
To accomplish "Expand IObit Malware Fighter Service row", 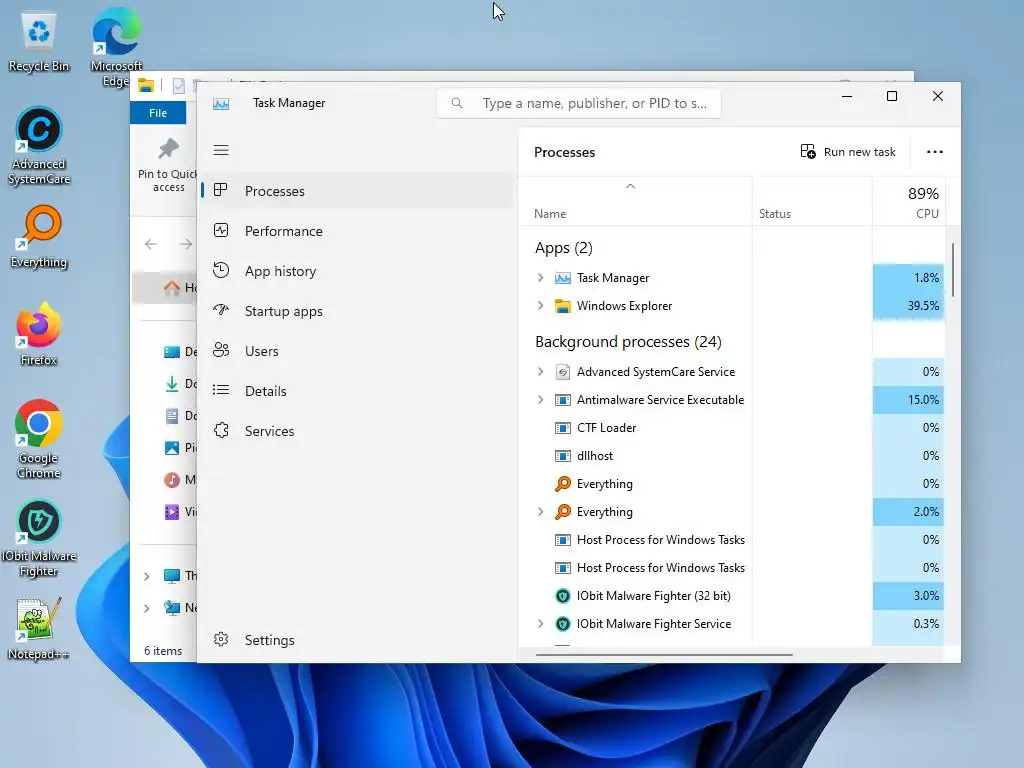I will coord(540,624).
